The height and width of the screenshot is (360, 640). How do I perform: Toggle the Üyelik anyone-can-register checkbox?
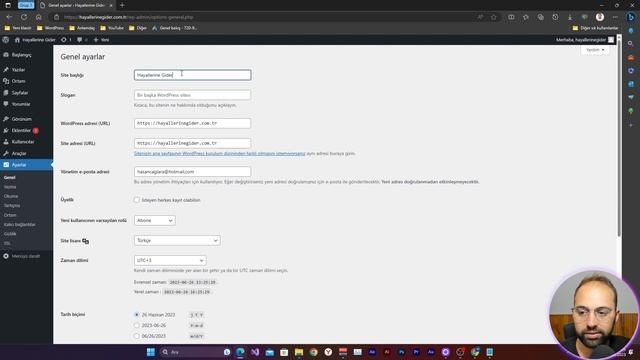(137, 200)
